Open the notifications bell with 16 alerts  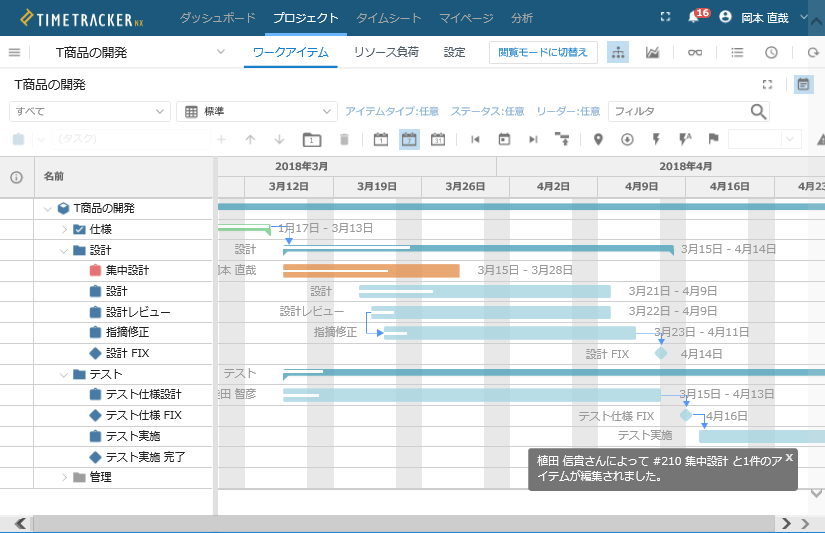pos(694,18)
